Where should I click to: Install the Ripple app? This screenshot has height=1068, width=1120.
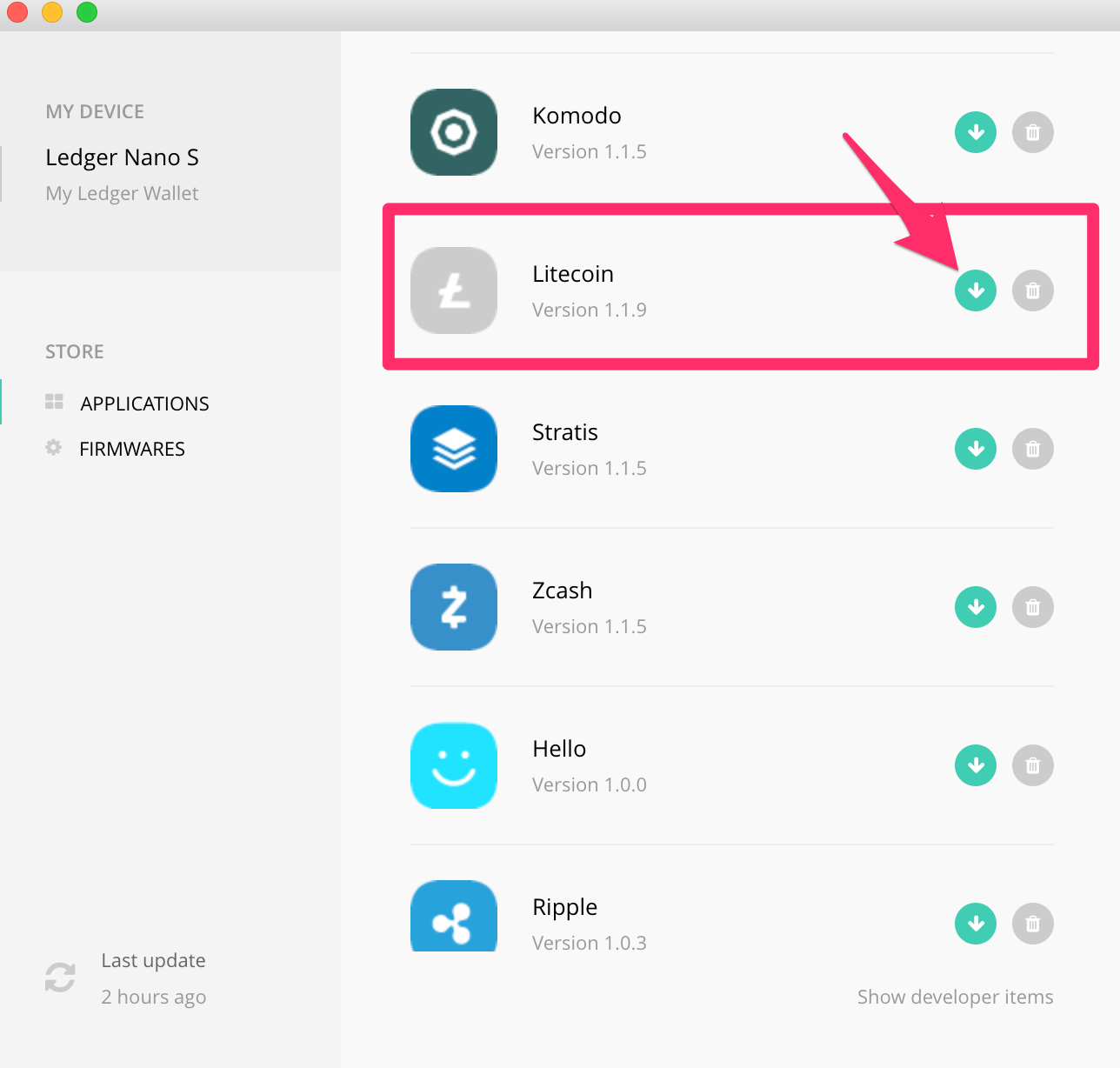click(x=976, y=924)
